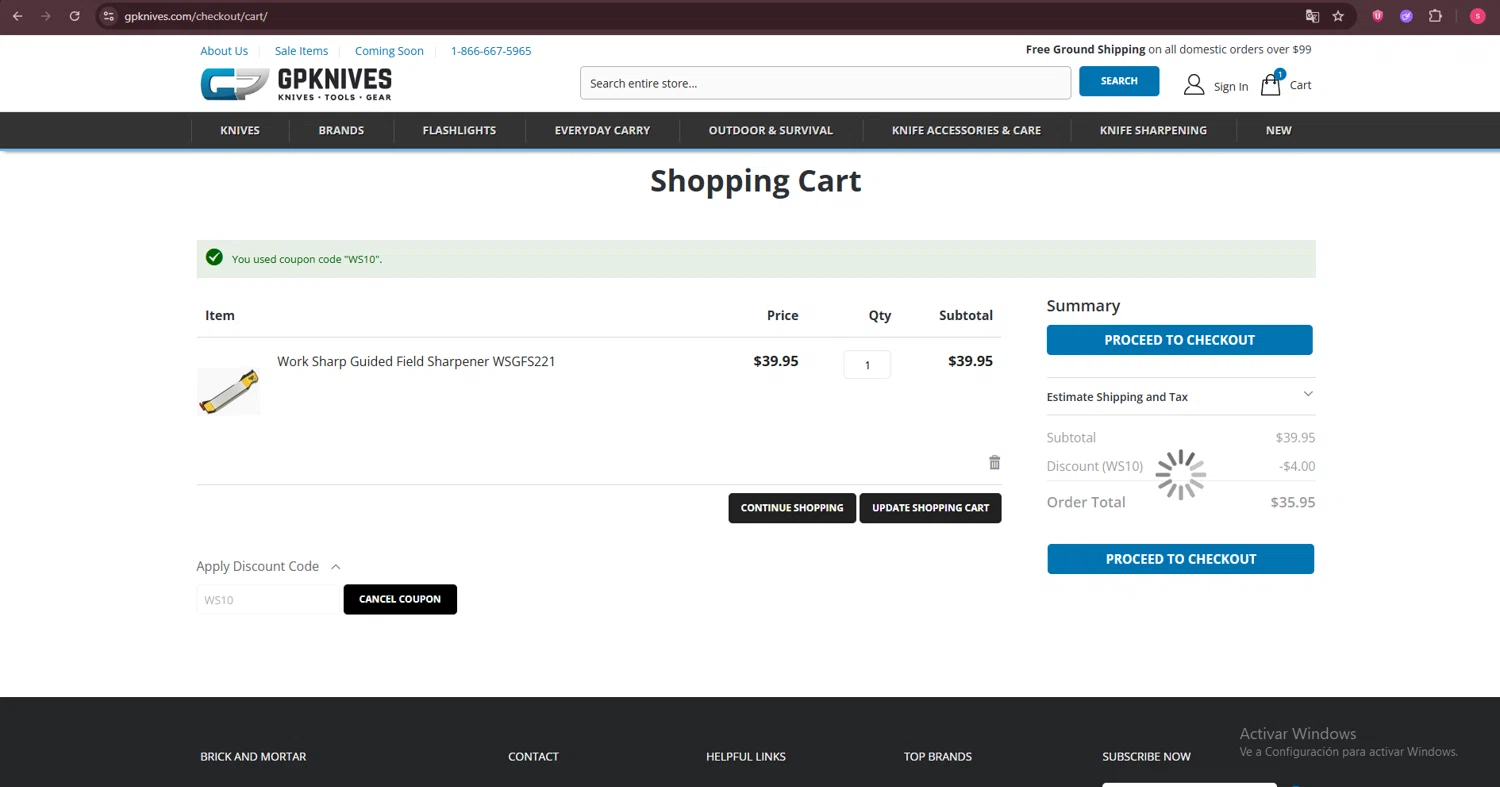The height and width of the screenshot is (787, 1500).
Task: Click the upper PROCEED TO CHECKOUT button
Action: tap(1180, 340)
